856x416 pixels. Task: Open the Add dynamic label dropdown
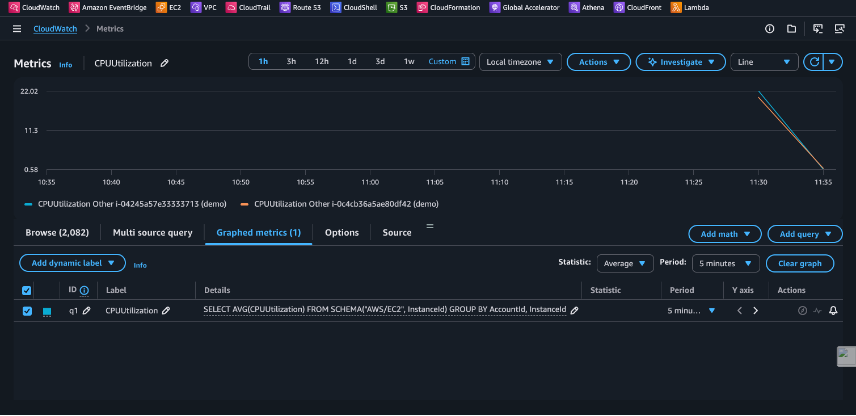73,263
